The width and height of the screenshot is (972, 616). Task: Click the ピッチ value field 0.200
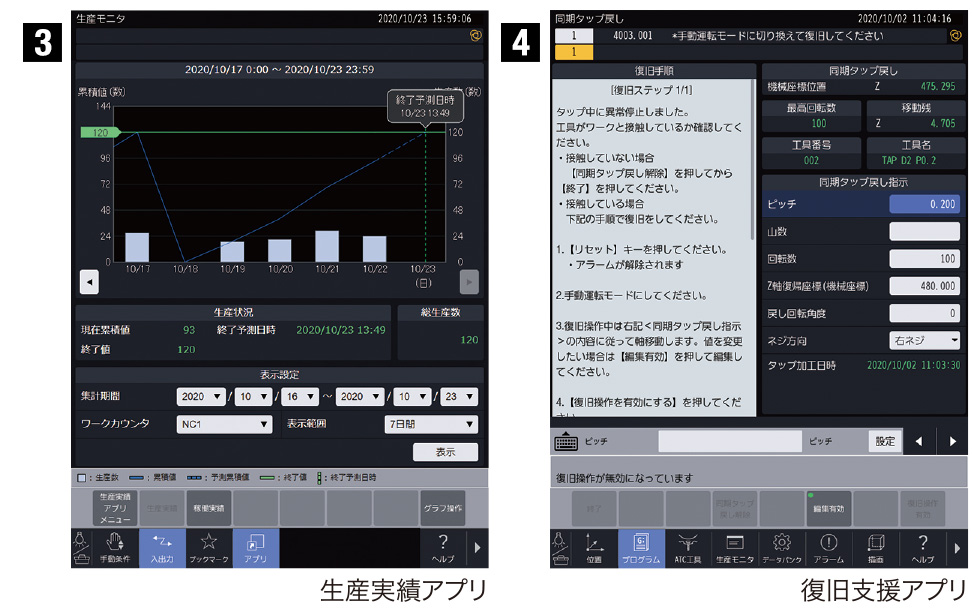(925, 204)
